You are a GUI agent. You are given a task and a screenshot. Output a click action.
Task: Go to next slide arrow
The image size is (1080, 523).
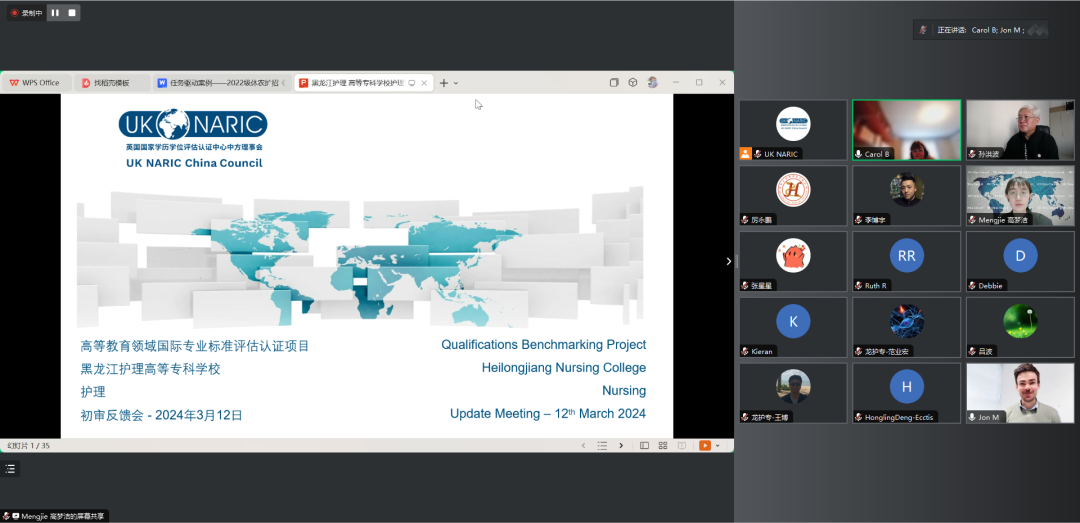[620, 445]
